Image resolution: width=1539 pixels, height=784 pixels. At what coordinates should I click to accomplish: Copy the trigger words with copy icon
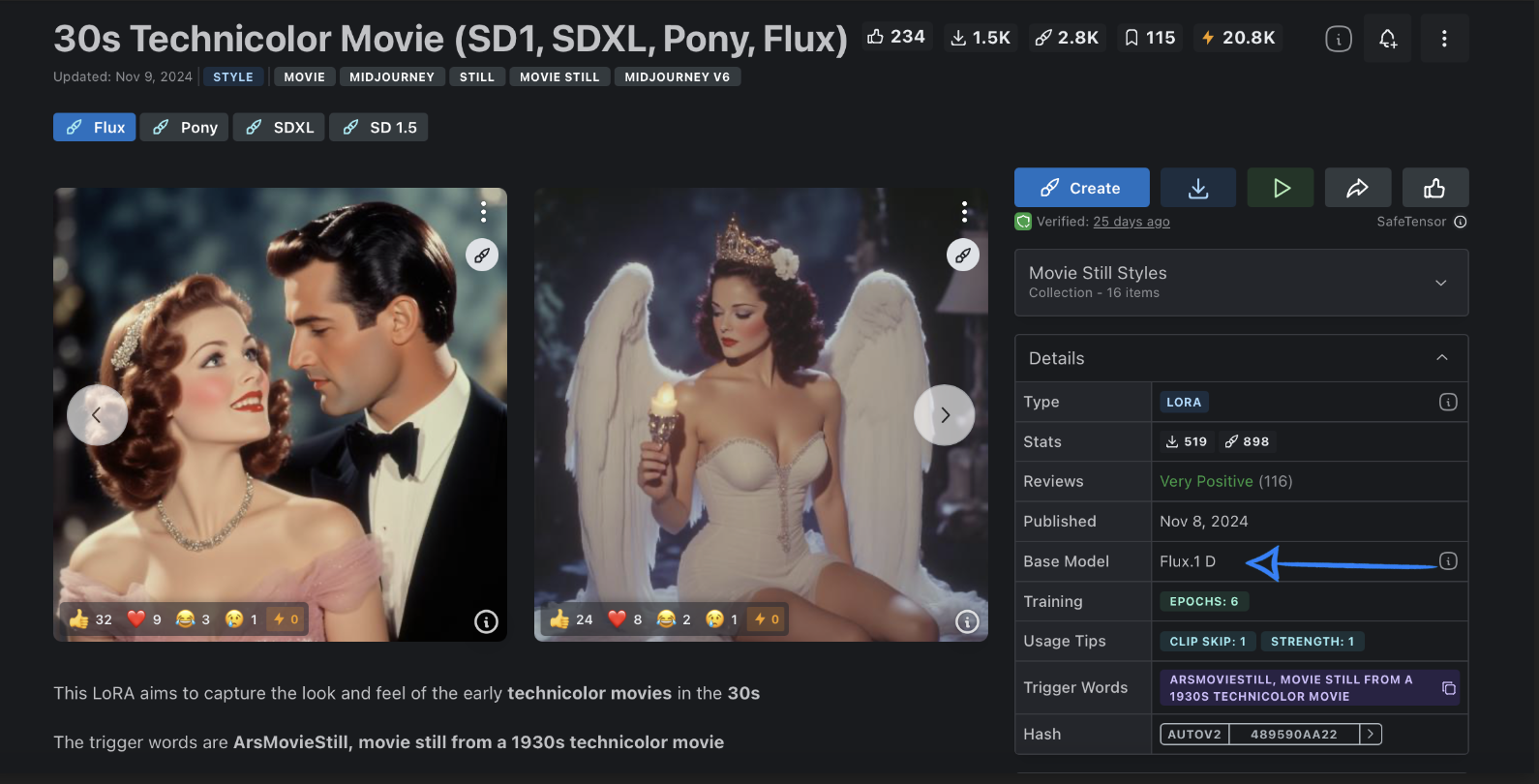click(1448, 688)
